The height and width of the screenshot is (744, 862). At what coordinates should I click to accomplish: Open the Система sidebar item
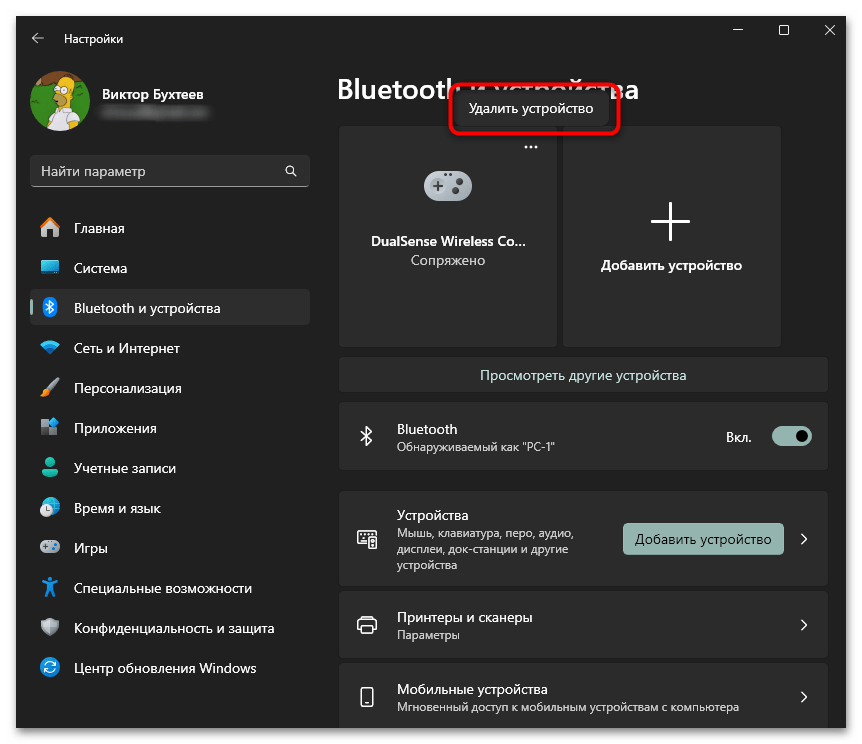click(x=170, y=268)
